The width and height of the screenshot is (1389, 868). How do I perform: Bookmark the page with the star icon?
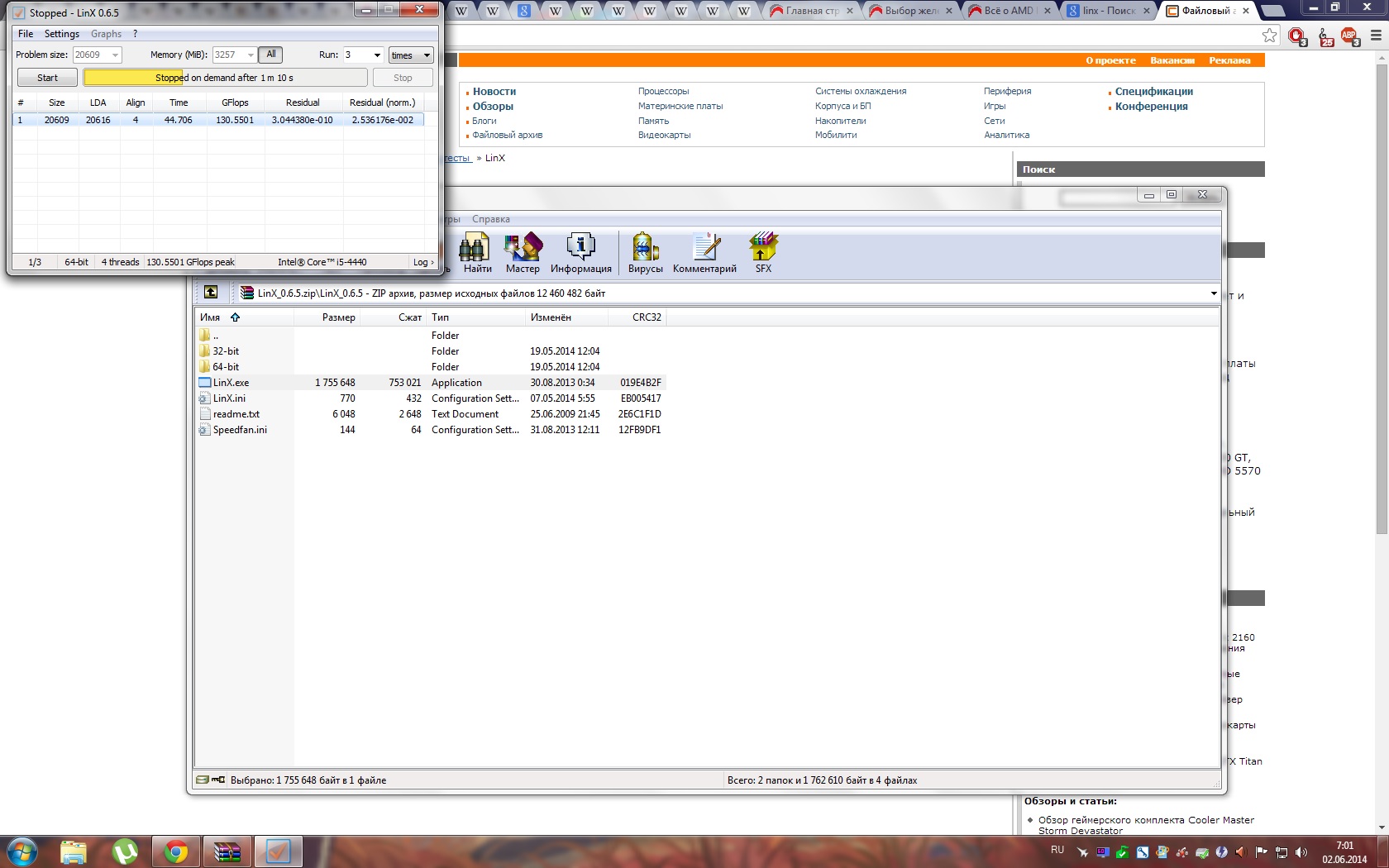point(1269,35)
